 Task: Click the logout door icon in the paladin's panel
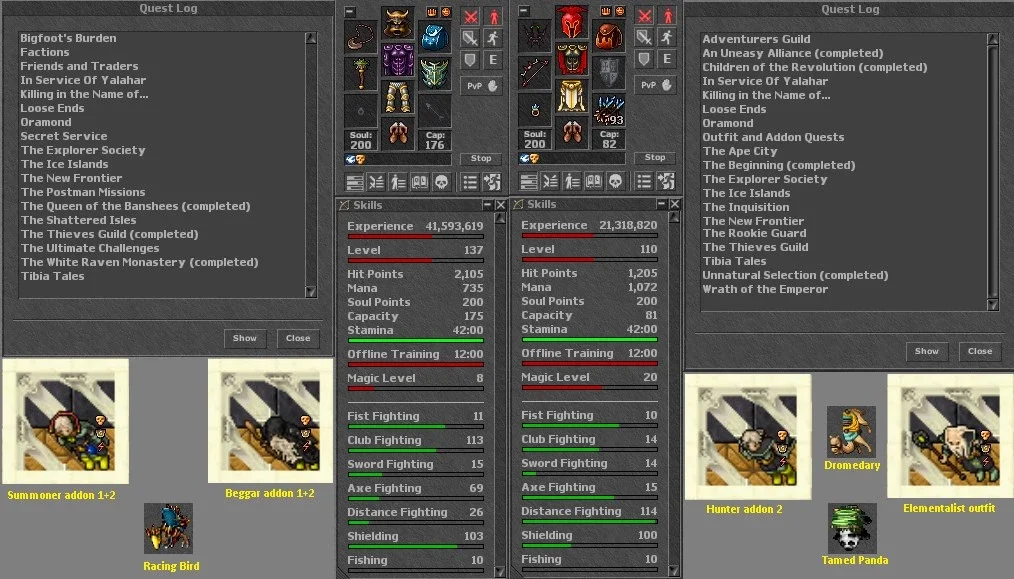click(x=666, y=181)
